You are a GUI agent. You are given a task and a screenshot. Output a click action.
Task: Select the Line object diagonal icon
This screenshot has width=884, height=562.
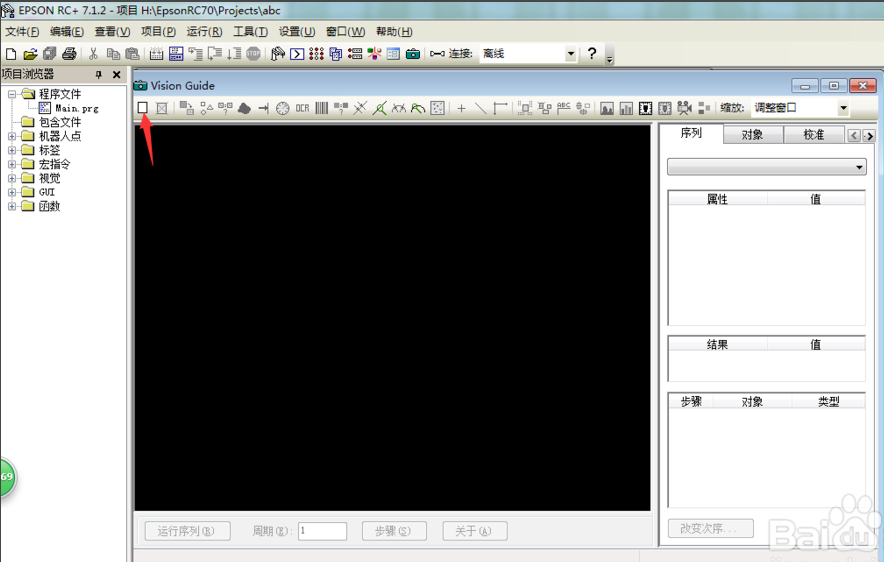click(x=480, y=108)
